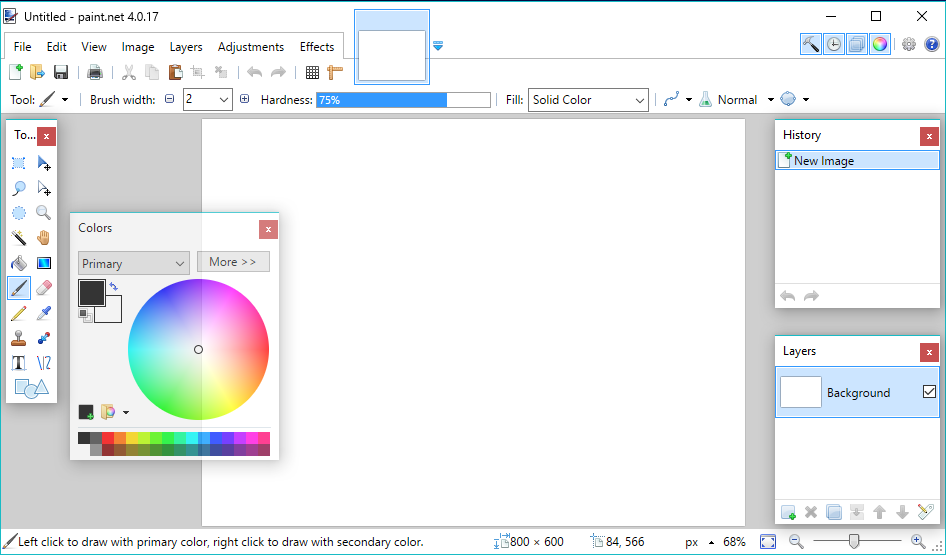
Task: Expand the Primary color selector dropdown
Action: 133,263
